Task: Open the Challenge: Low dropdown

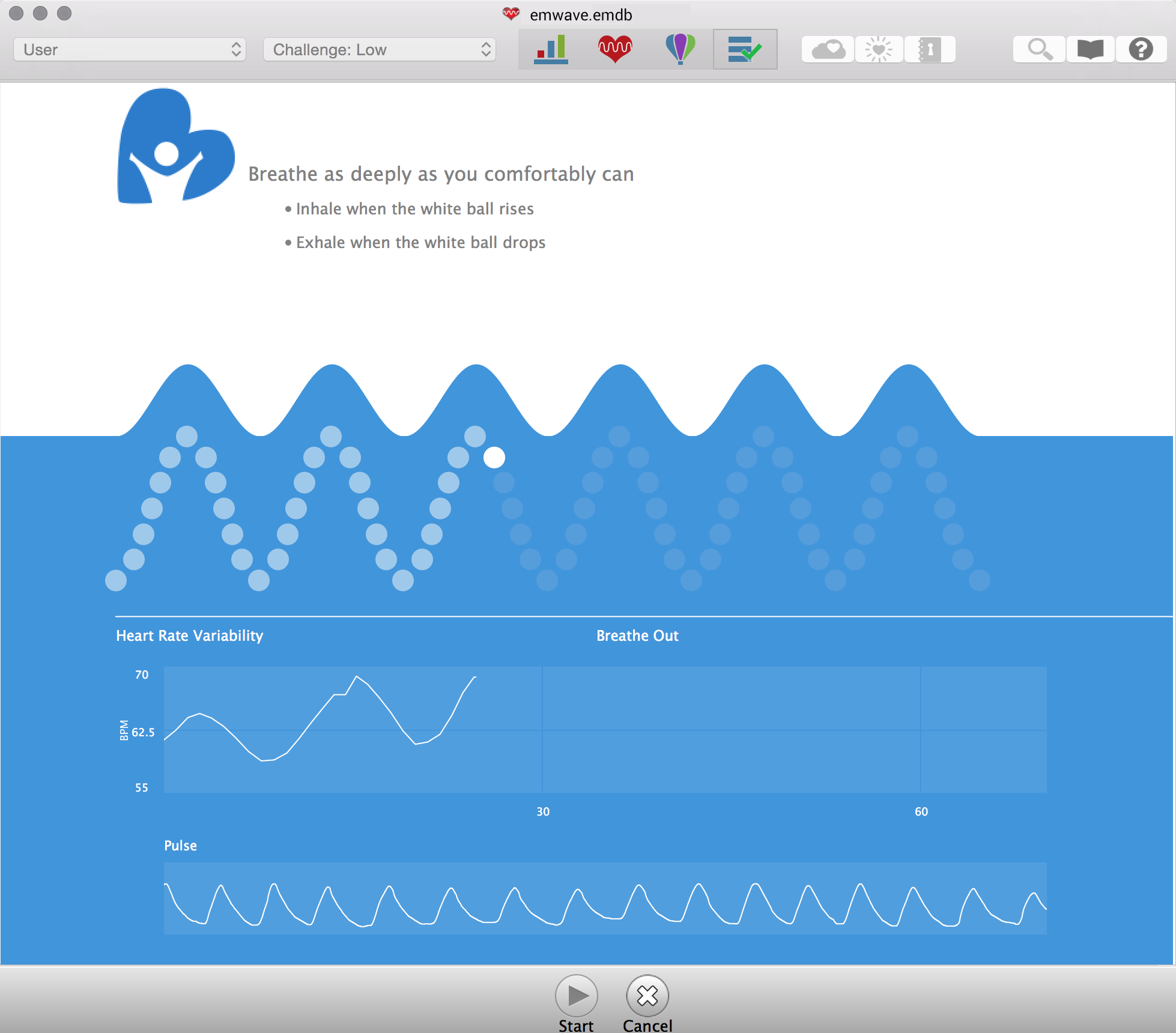Action: click(x=380, y=49)
